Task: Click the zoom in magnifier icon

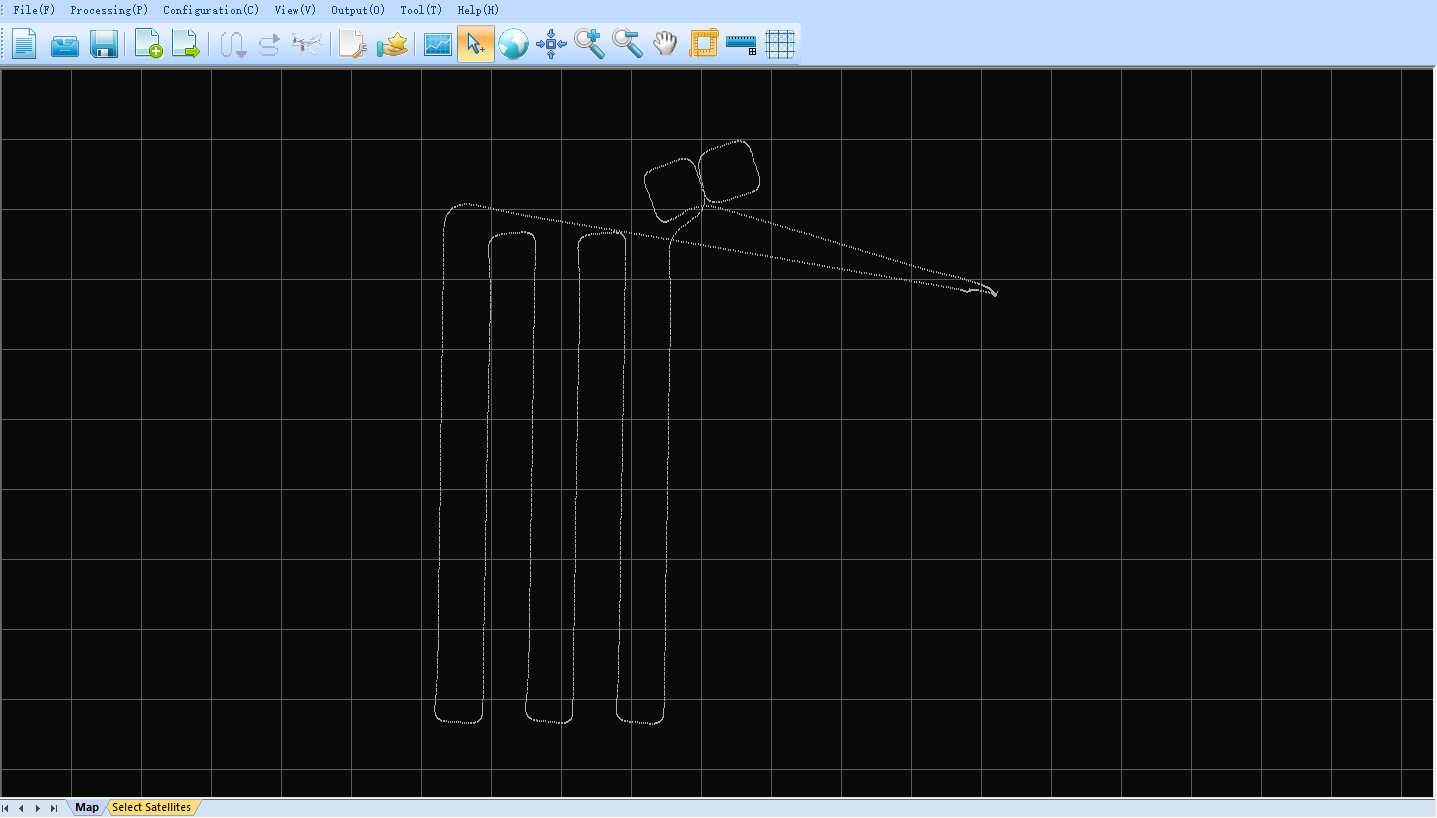Action: pos(590,44)
